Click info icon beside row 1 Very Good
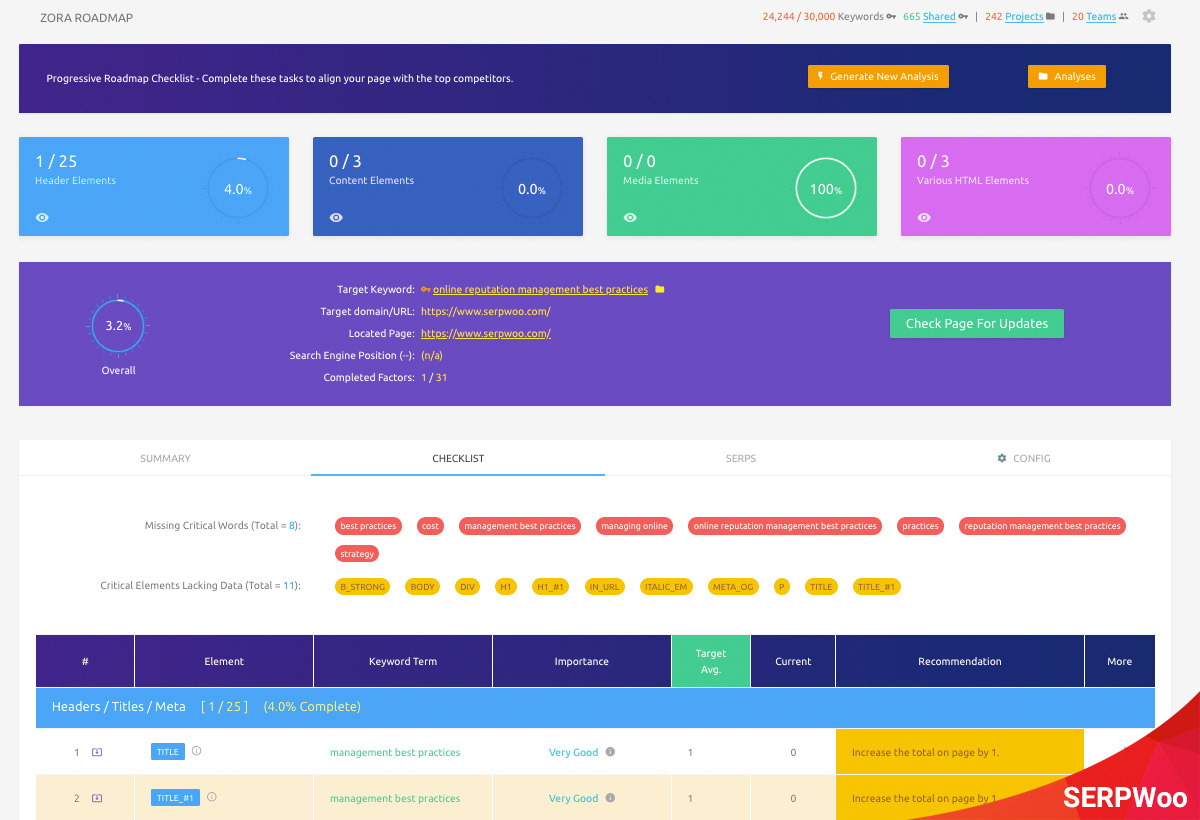Image resolution: width=1200 pixels, height=820 pixels. coord(610,752)
